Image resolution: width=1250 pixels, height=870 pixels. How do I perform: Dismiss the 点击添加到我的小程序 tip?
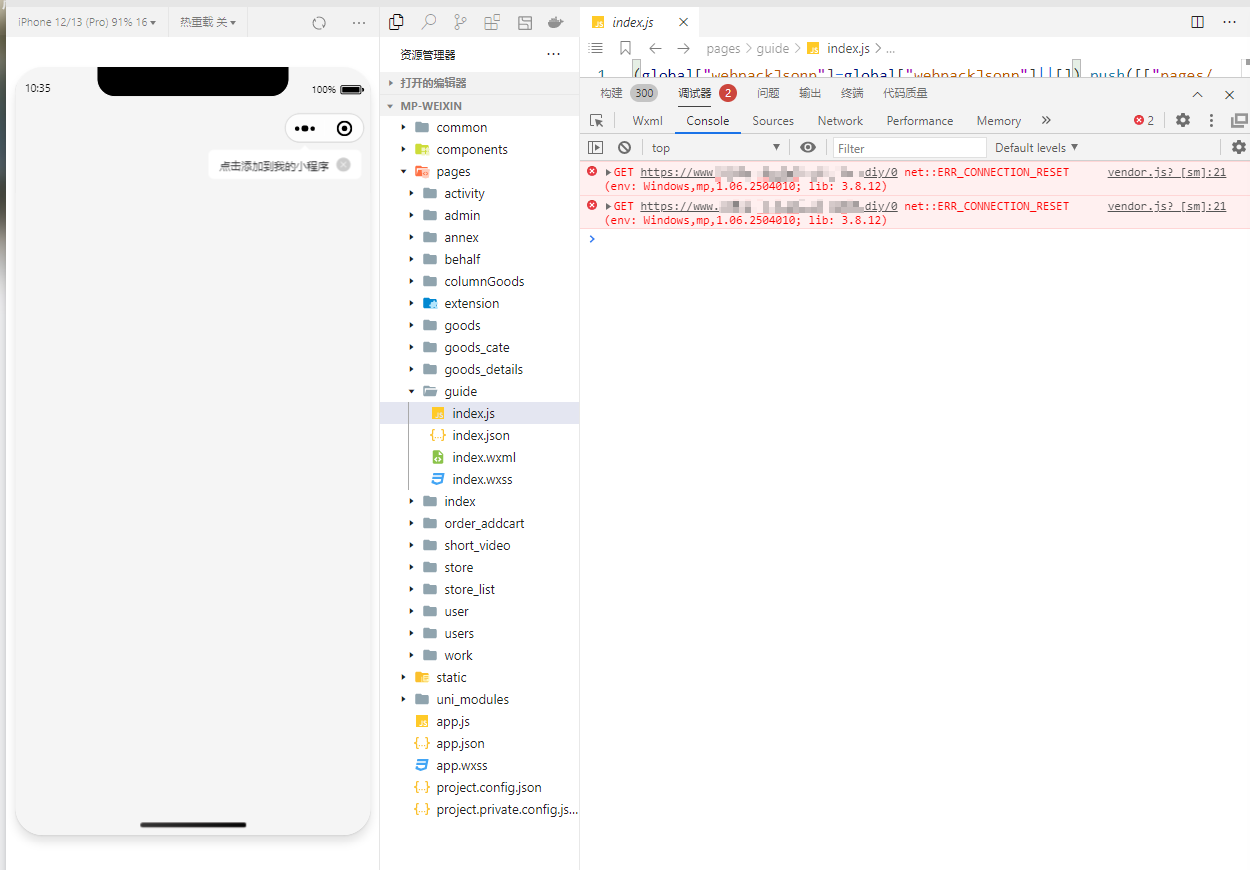(x=343, y=165)
